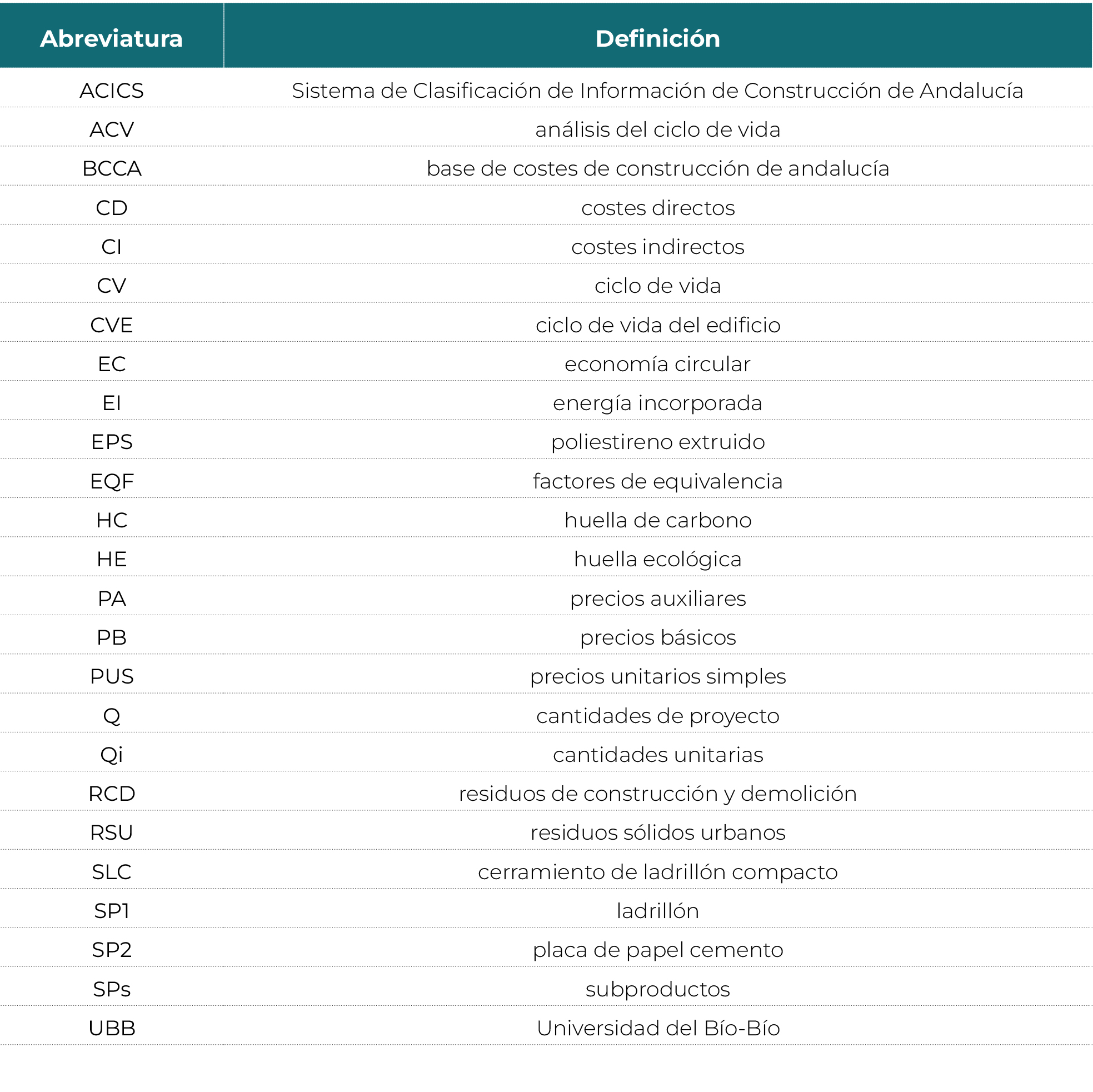Click the definition 'análisis del ciclo de vida'

tap(657, 129)
